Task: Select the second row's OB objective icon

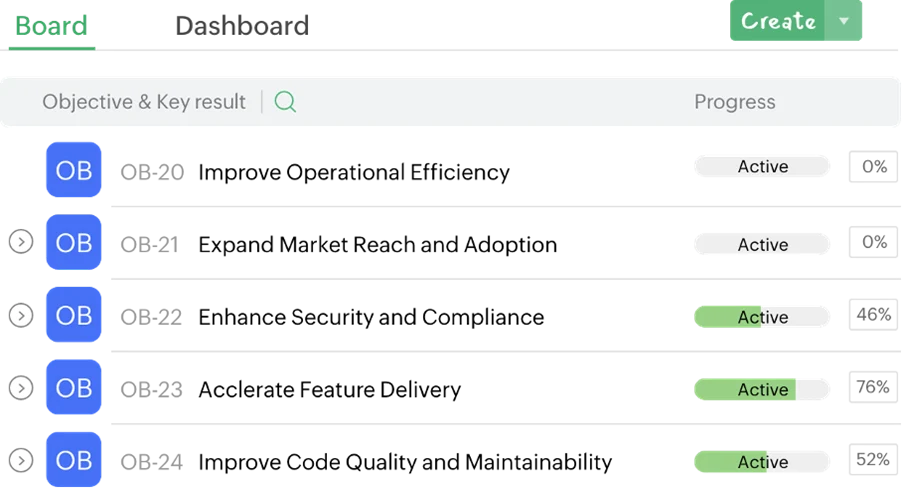Action: [x=73, y=243]
